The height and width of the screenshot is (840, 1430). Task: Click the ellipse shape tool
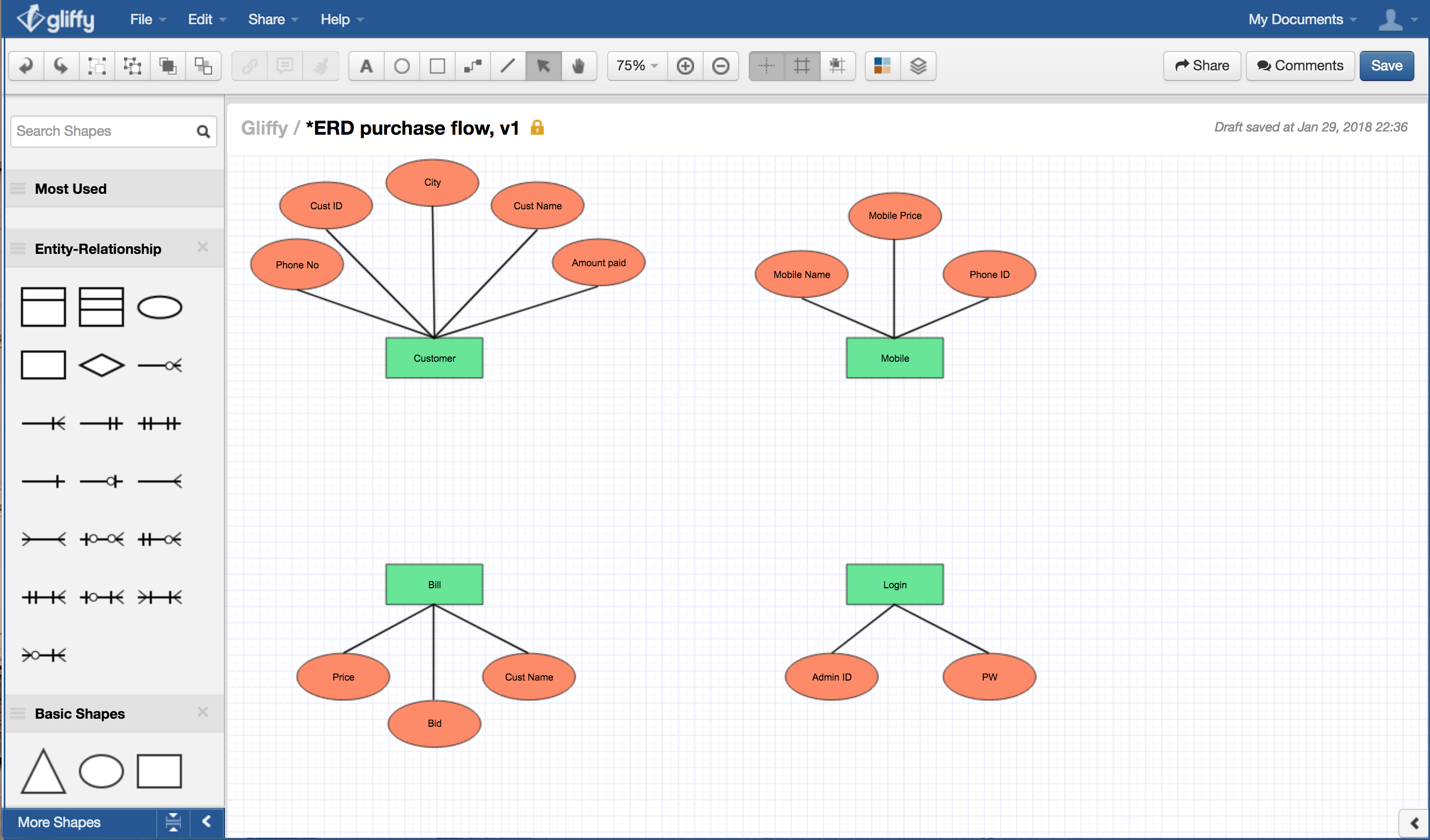402,66
